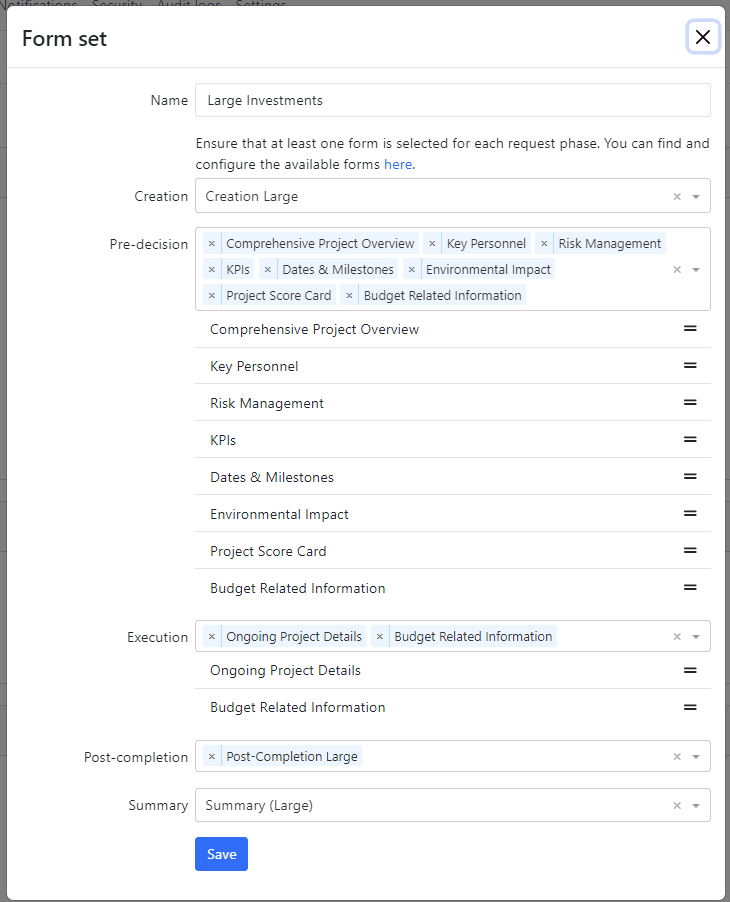Grab reorder handle for Key Personnel row
This screenshot has height=902, width=730.
pos(690,366)
